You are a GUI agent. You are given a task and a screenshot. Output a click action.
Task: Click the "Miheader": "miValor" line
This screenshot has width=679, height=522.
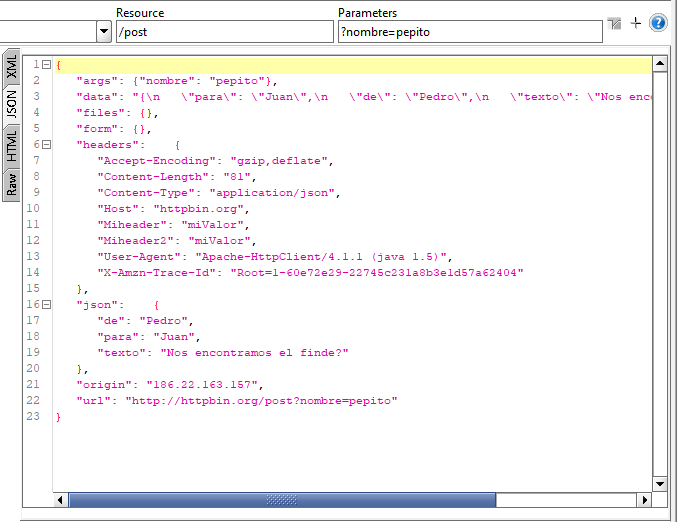point(173,225)
